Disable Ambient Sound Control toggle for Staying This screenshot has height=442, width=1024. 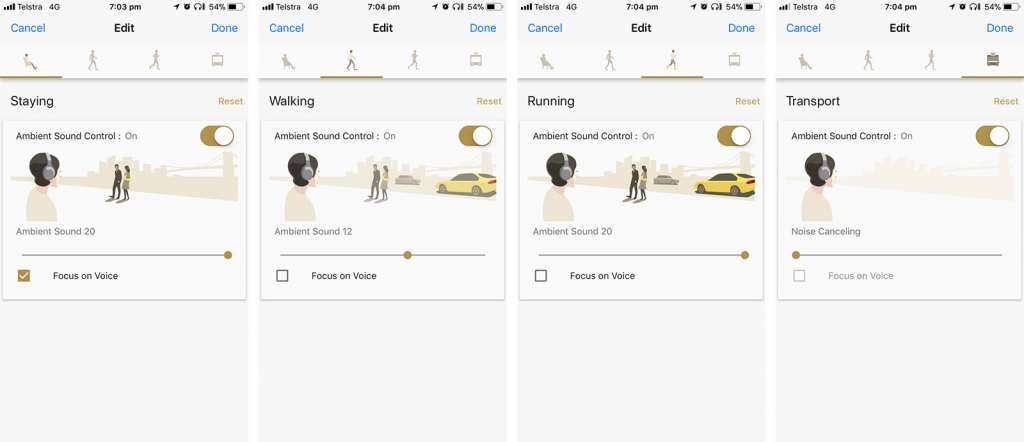[x=217, y=136]
